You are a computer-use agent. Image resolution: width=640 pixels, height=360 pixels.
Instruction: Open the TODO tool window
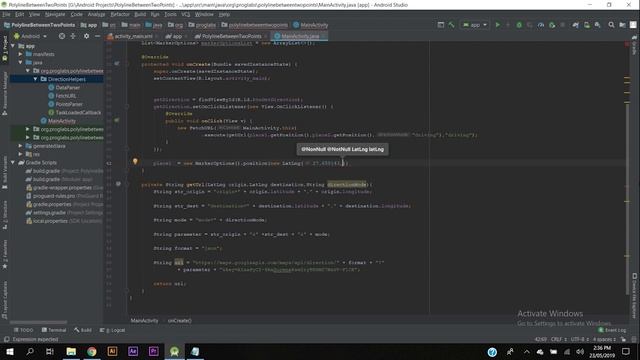click(x=24, y=330)
